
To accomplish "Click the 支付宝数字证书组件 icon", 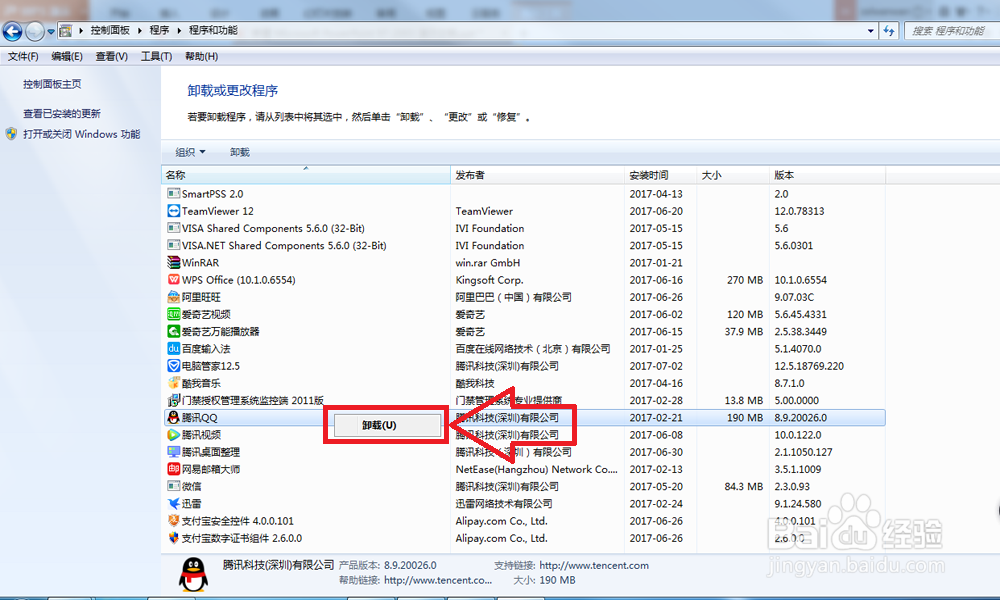I will [x=173, y=538].
